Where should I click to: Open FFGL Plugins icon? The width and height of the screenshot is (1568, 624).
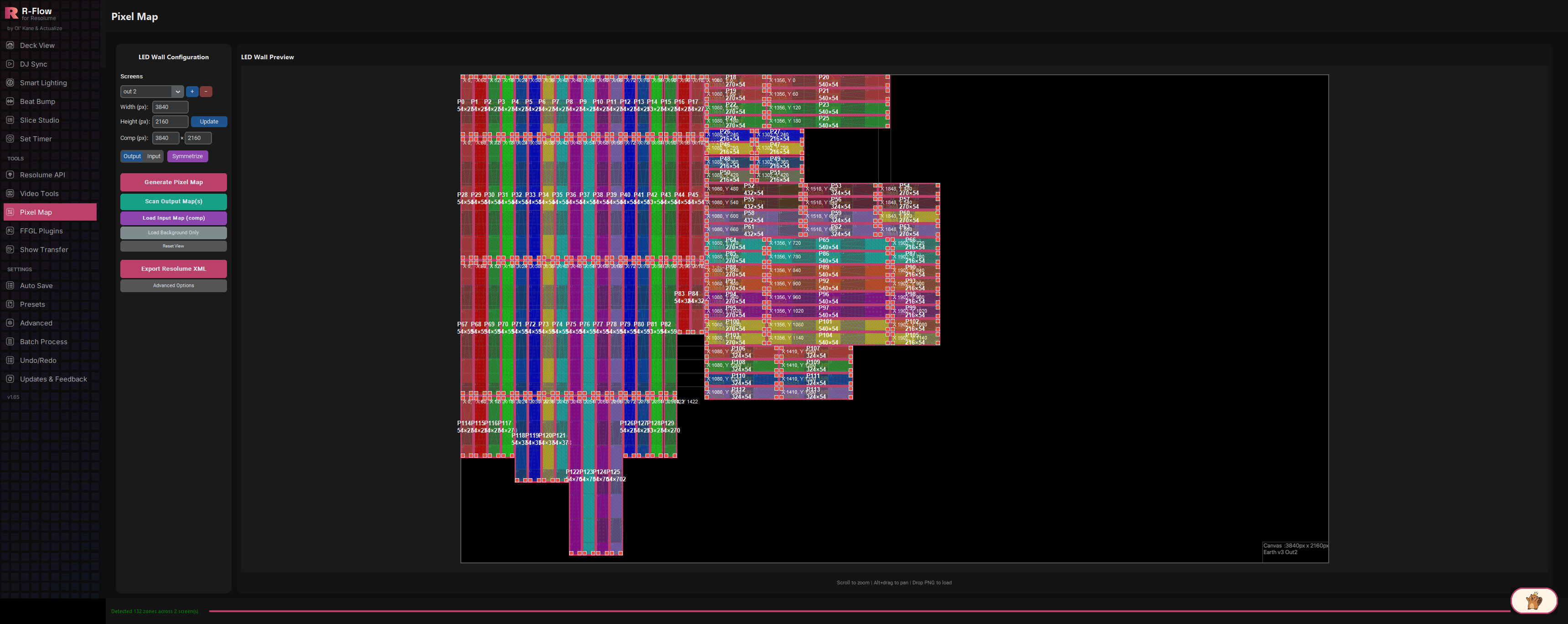pos(10,231)
